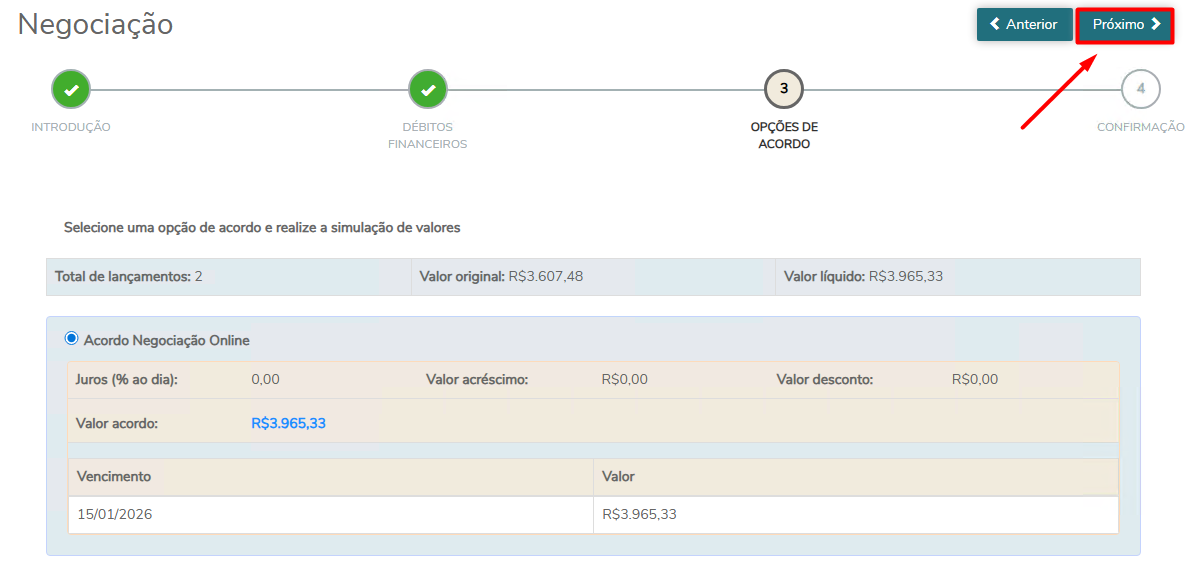Click step 4 Confirmação circle
The height and width of the screenshot is (572, 1194).
[x=1140, y=89]
